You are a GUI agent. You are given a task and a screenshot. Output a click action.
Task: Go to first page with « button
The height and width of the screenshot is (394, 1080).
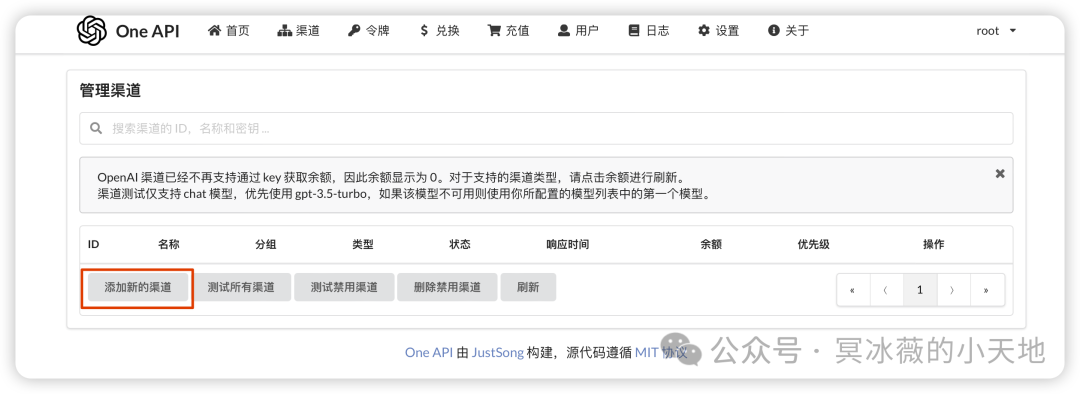pos(853,290)
